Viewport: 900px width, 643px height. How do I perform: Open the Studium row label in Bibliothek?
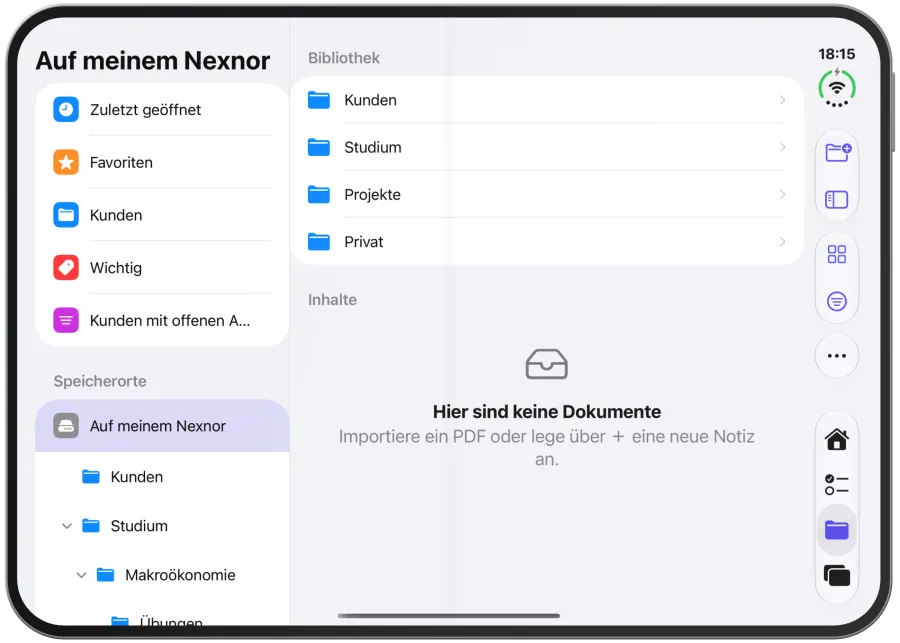373,147
